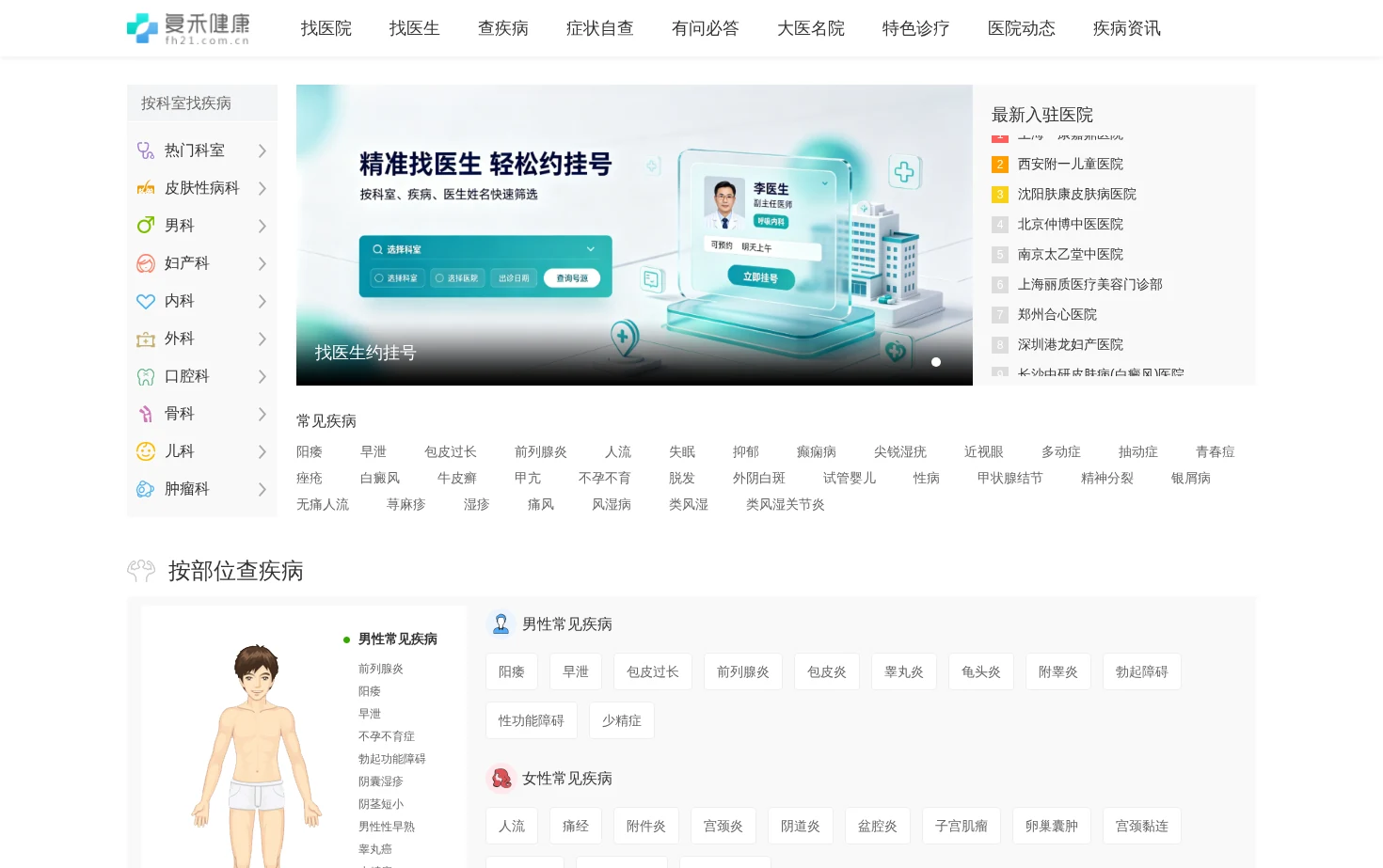Open the 沈阳肤康皮肤病医院 link
This screenshot has width=1383, height=868.
pyautogui.click(x=1077, y=194)
